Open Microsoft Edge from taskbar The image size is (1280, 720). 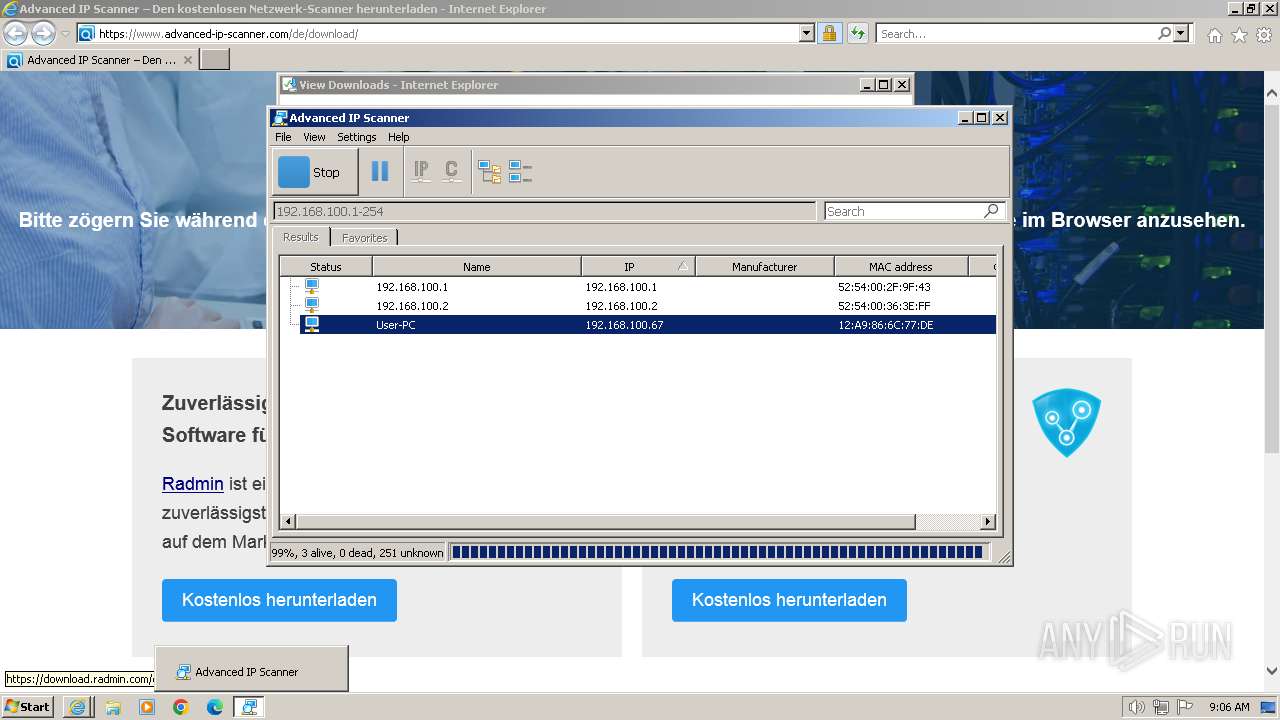pos(215,707)
